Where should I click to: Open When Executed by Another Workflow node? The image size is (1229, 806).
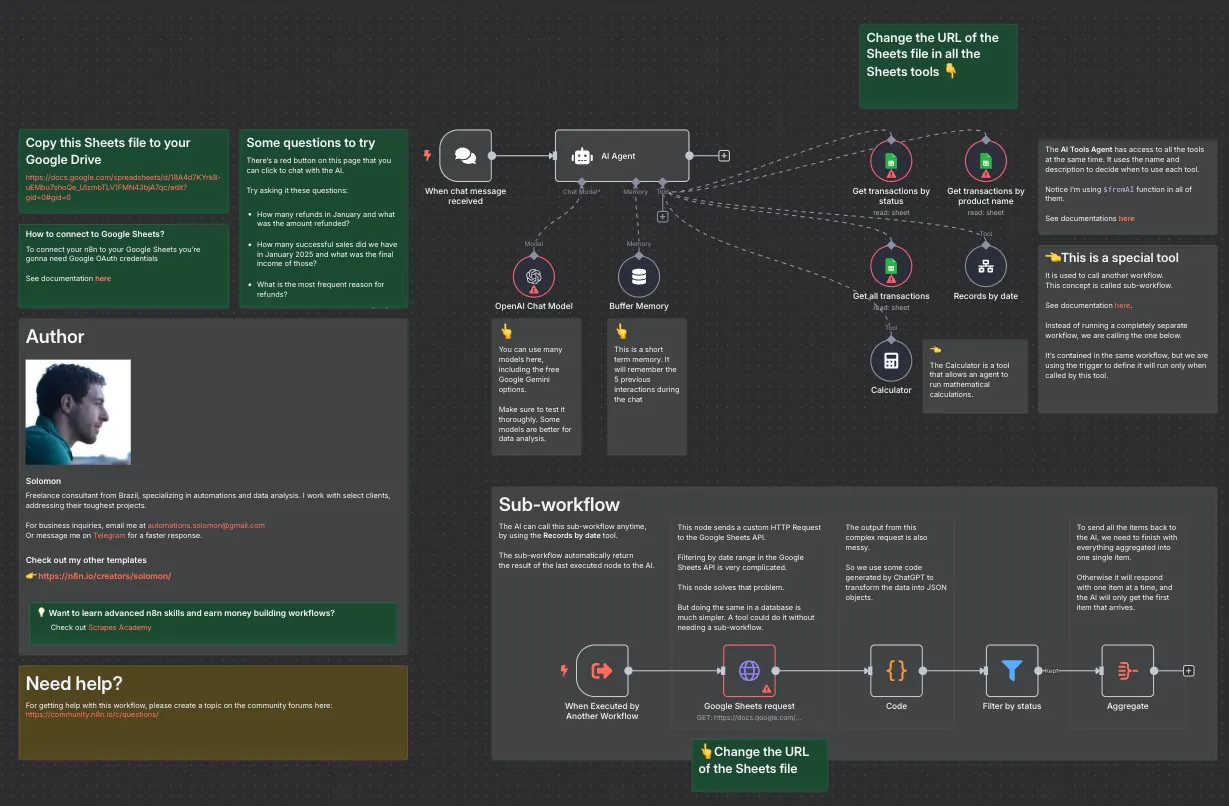602,670
